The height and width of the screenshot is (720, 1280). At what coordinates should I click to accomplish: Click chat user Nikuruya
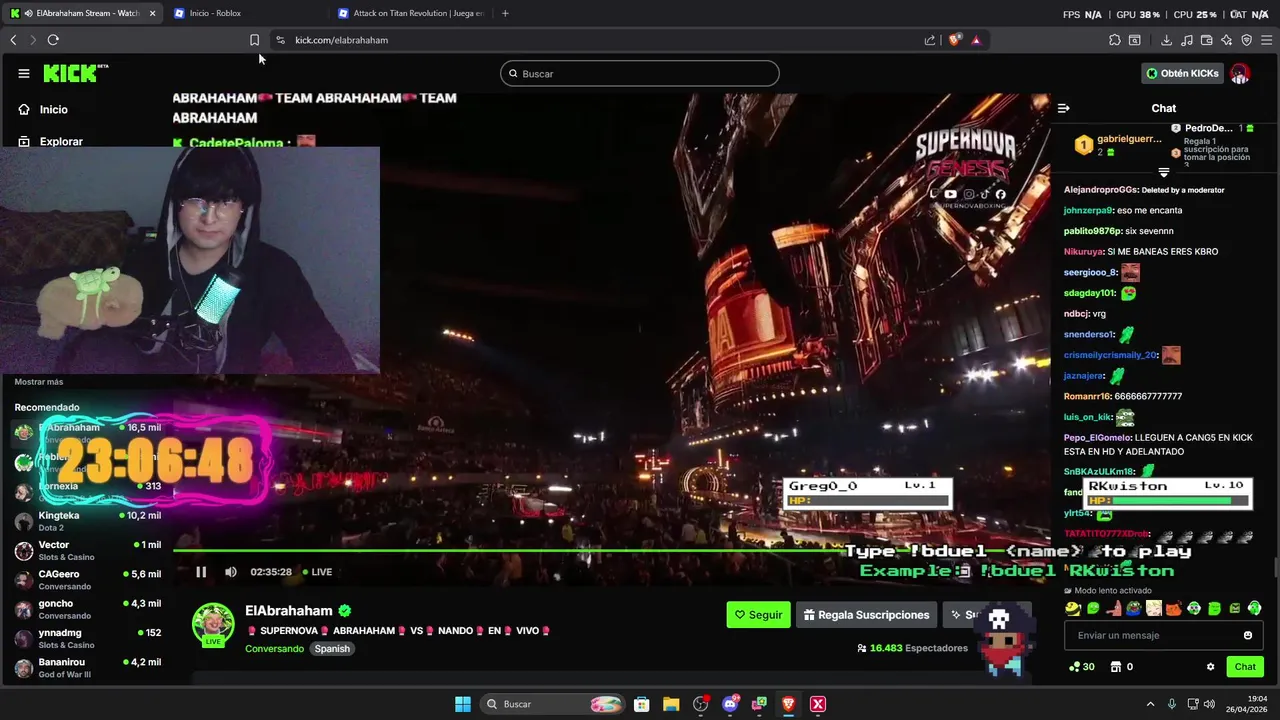[x=1083, y=252]
